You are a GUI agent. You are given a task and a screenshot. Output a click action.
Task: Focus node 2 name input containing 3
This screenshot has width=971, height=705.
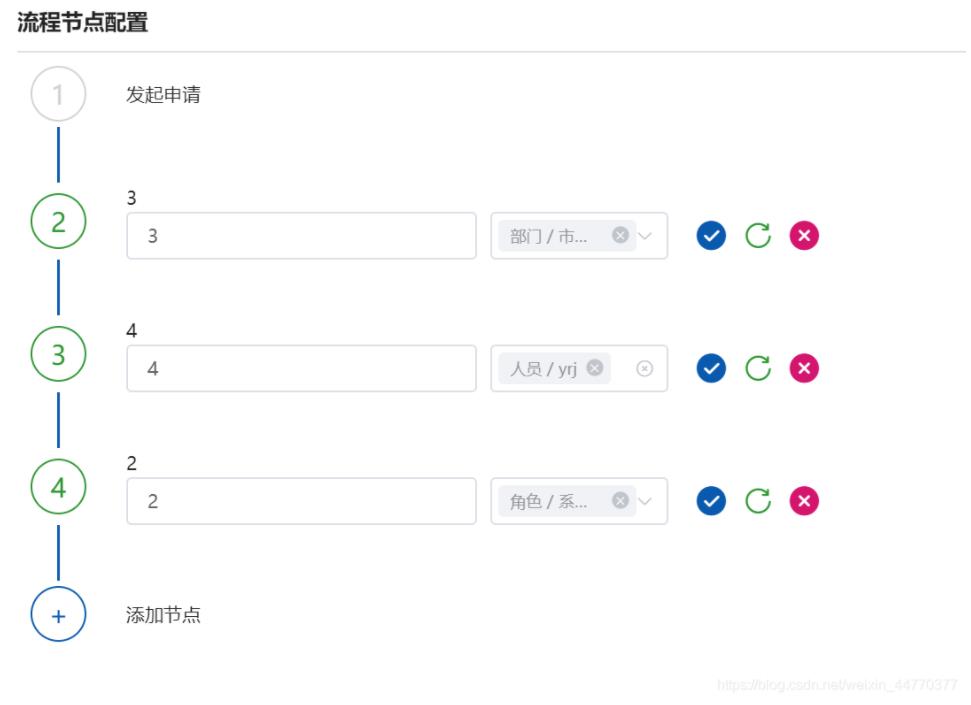tap(302, 235)
